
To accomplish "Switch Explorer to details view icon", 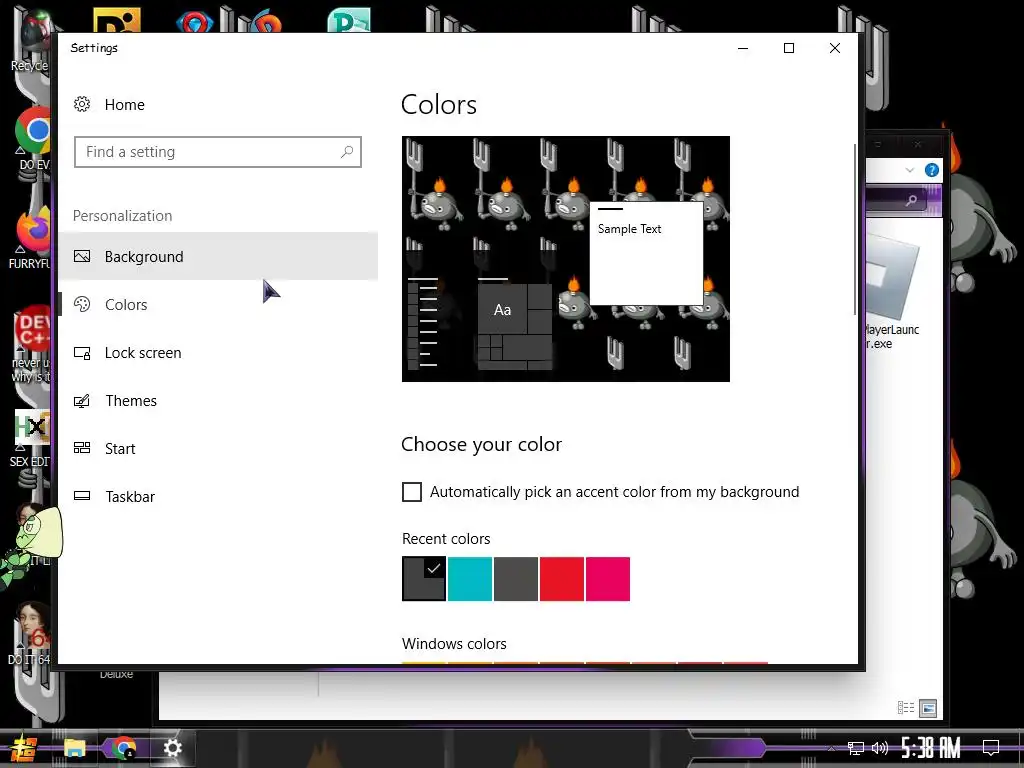I will point(906,707).
